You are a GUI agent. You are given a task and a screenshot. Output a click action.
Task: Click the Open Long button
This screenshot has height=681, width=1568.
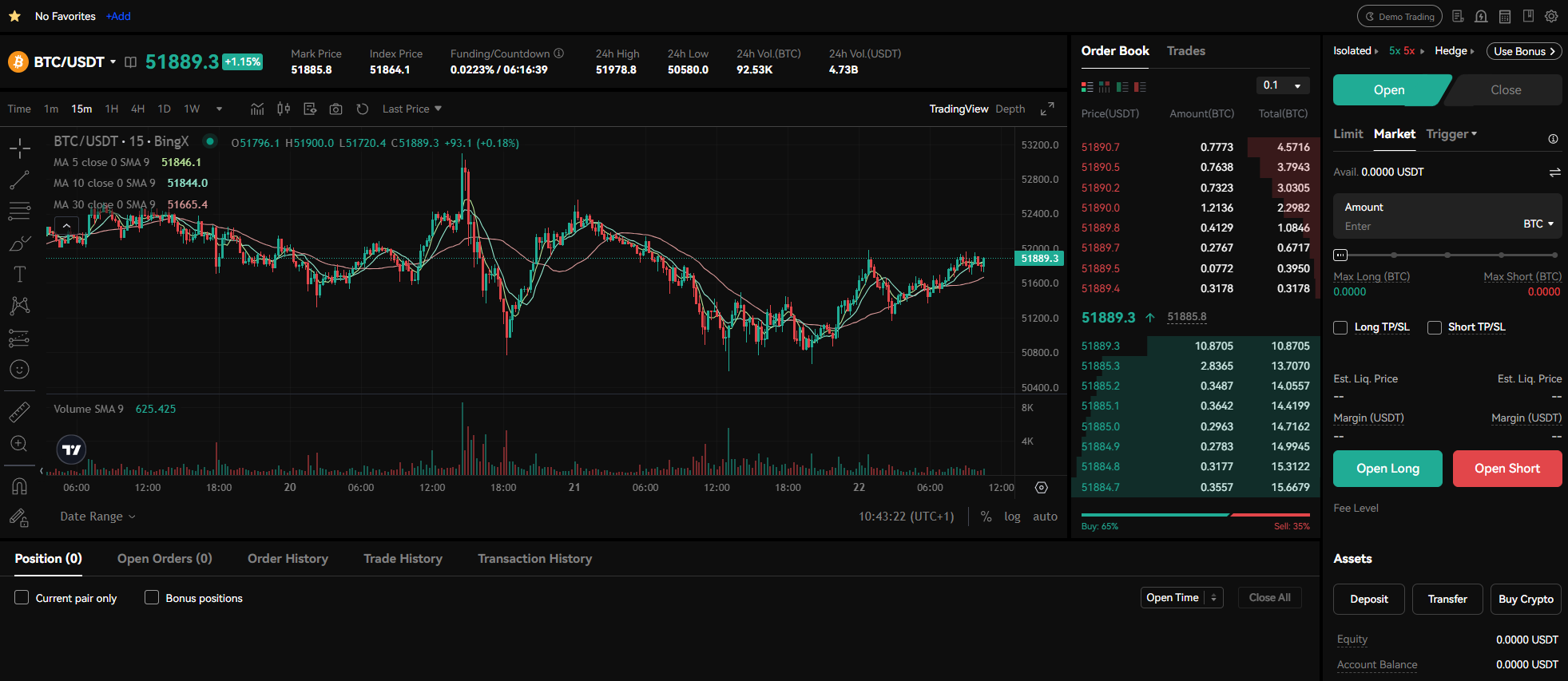coord(1387,469)
